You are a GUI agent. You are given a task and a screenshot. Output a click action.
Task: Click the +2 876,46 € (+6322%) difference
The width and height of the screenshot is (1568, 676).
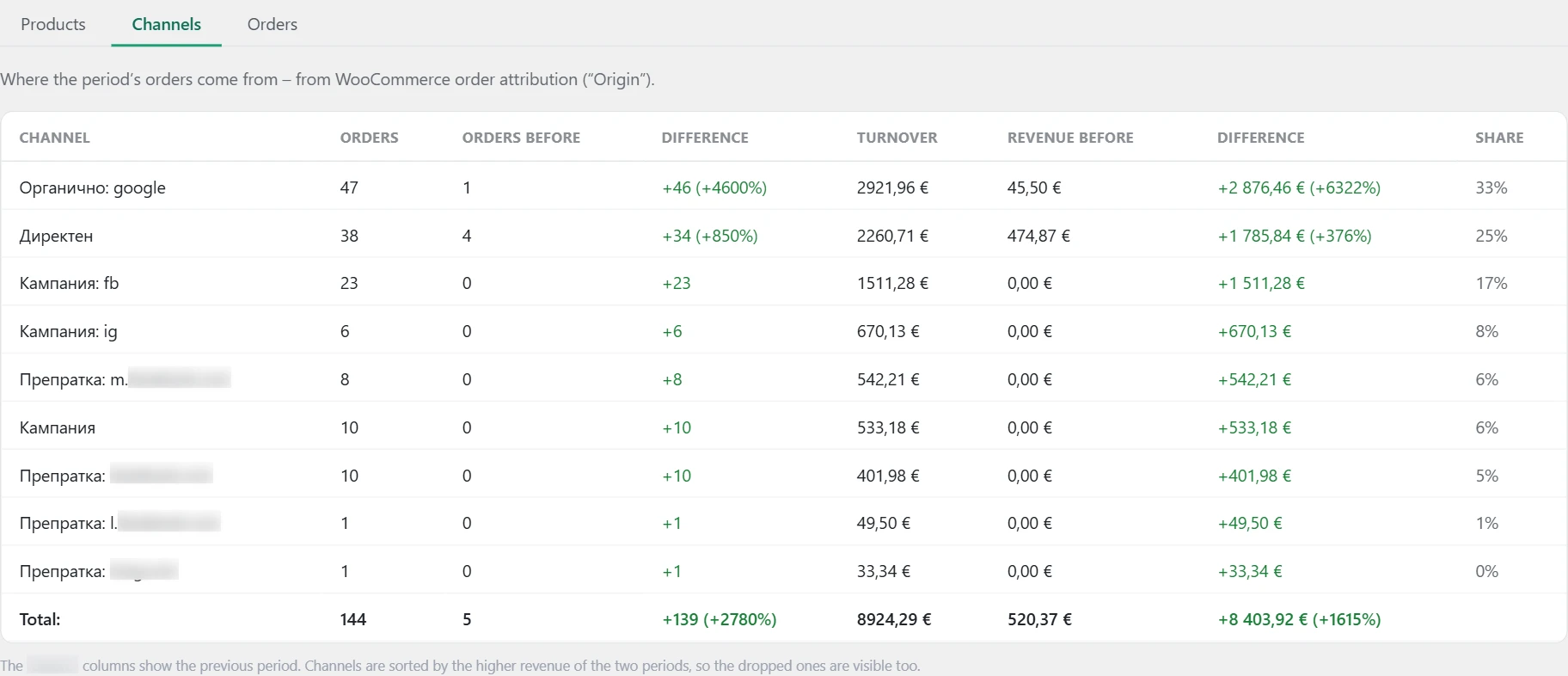click(1299, 187)
